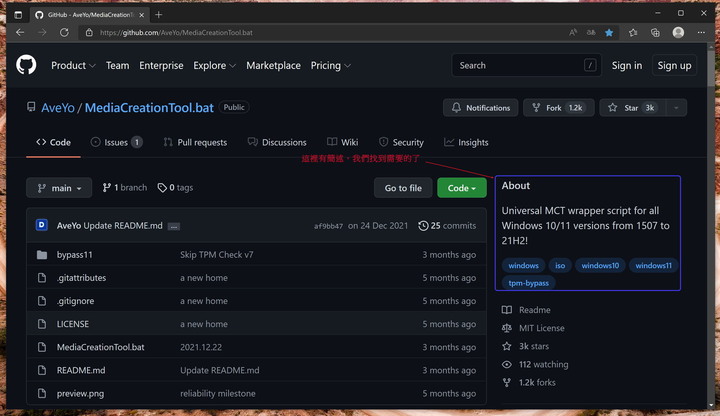This screenshot has width=720, height=416.
Task: View the 1 branch link
Action: pyautogui.click(x=125, y=187)
